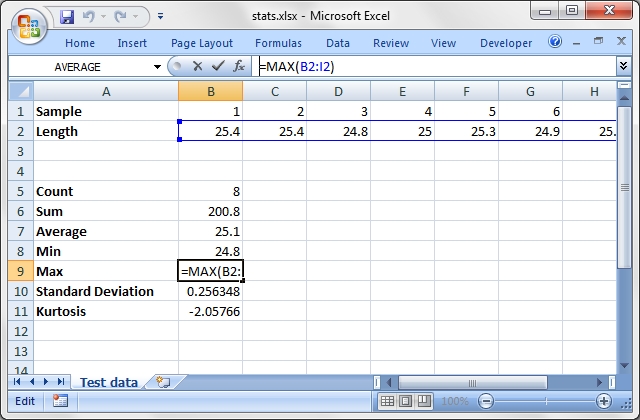Expand the formula bar
The image size is (640, 420).
pos(623,66)
